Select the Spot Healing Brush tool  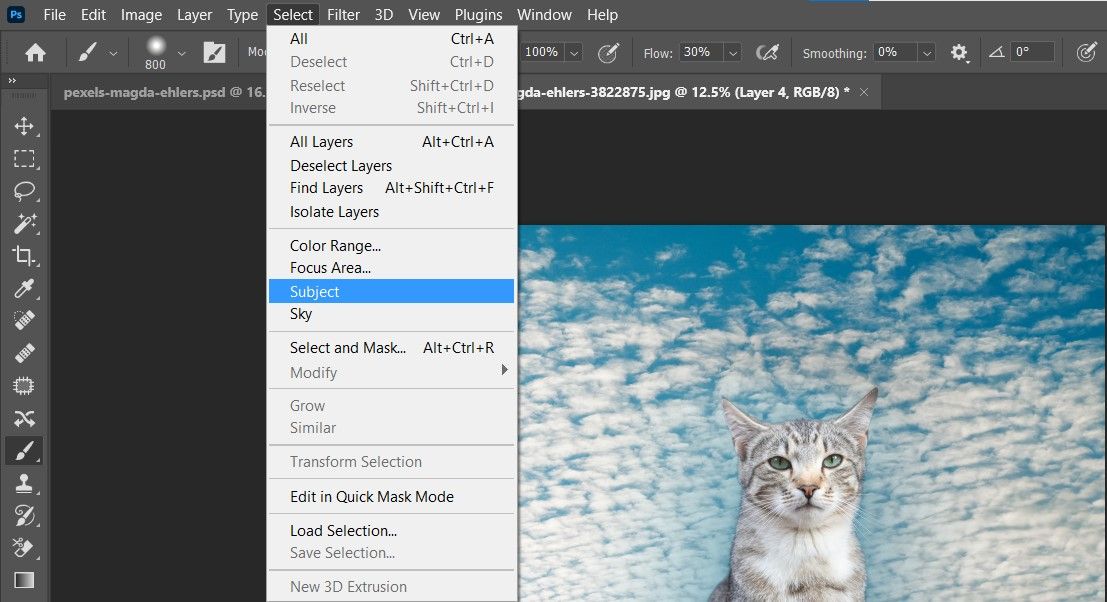pos(24,320)
